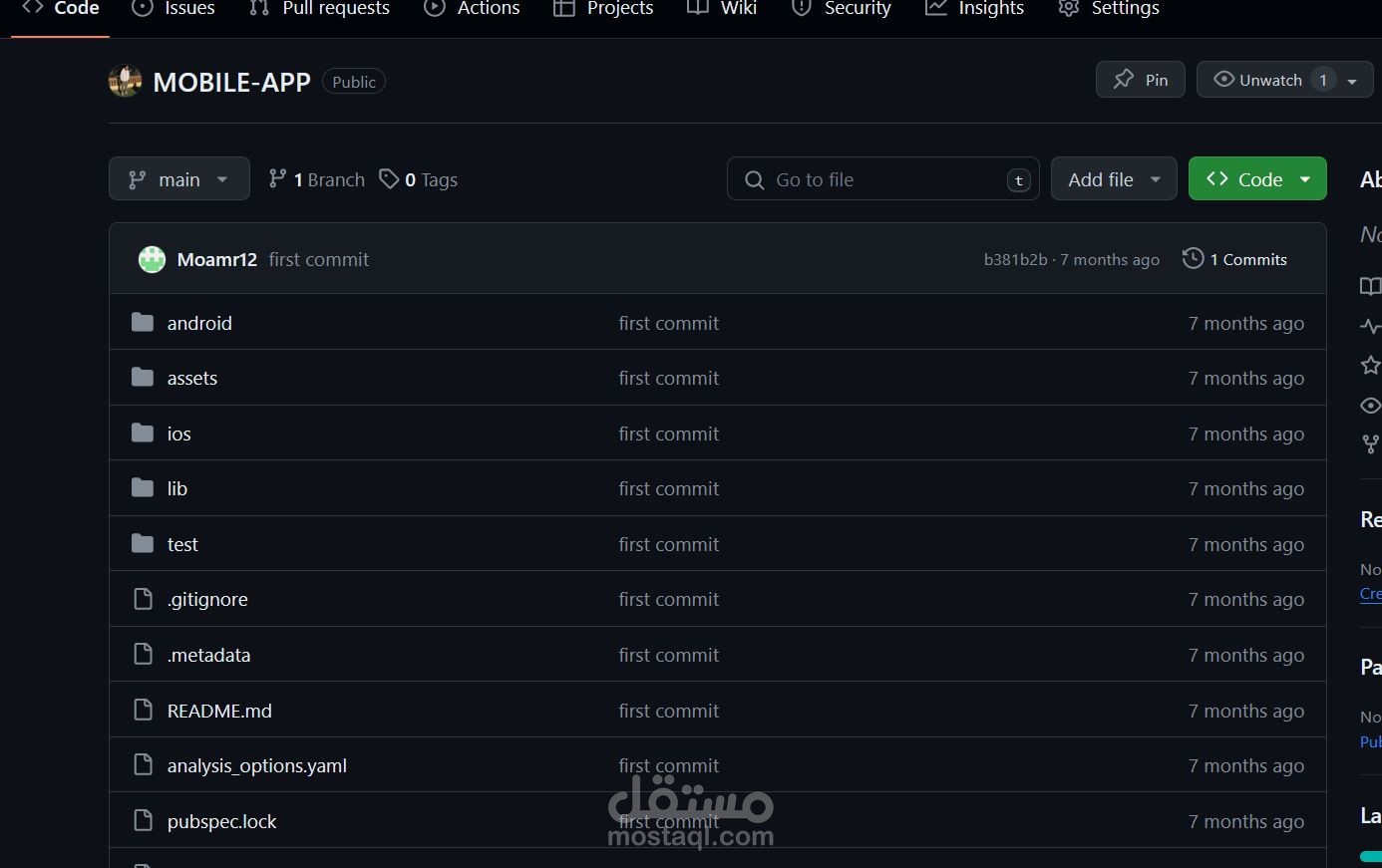Click the tag icon next to 0 Tags
Screen dimensions: 1382x868
coord(390,179)
